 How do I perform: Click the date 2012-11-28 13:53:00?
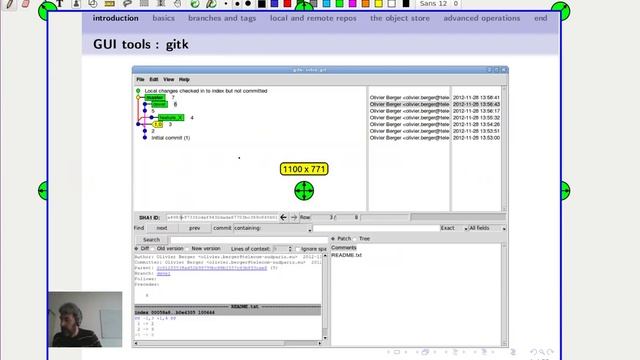coord(476,138)
